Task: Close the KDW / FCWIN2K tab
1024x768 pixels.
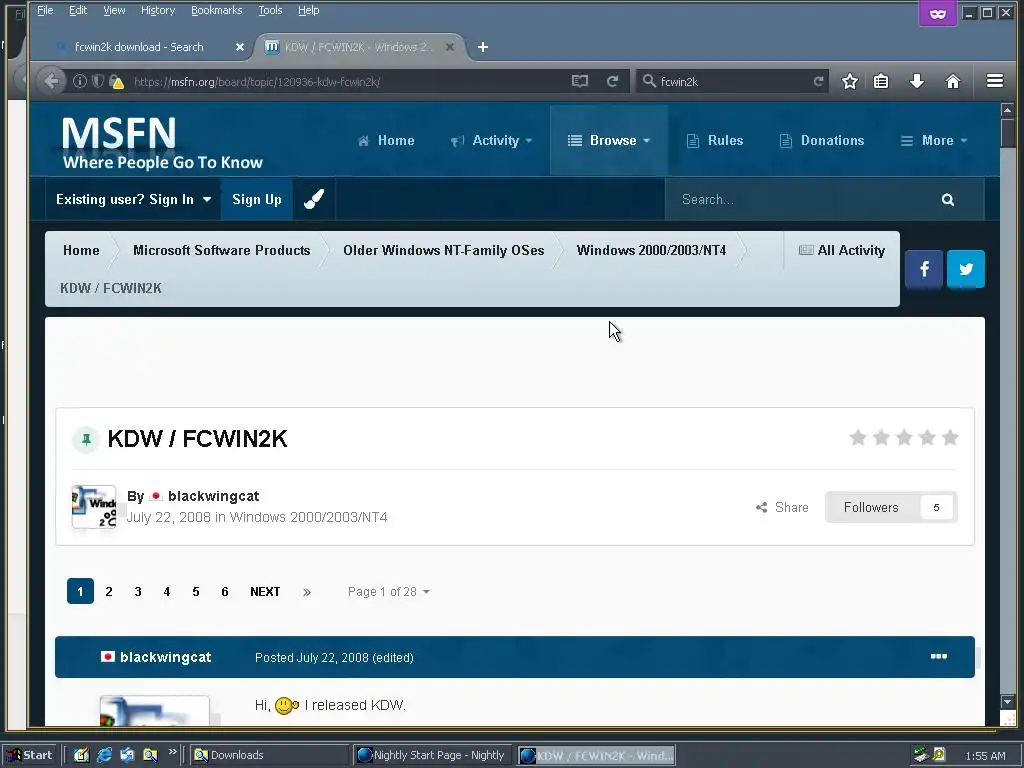Action: 449,47
